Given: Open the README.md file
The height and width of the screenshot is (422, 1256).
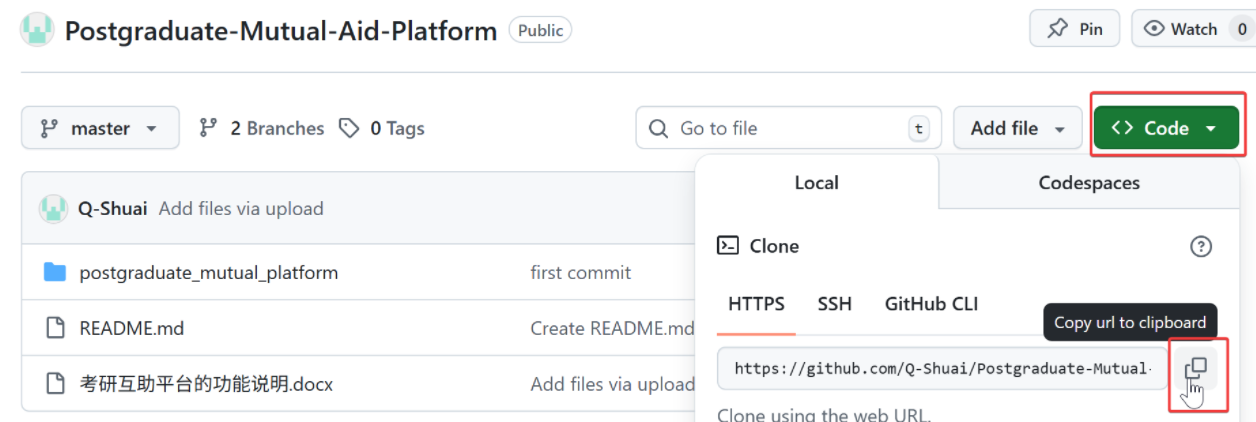Looking at the screenshot, I should tap(131, 328).
